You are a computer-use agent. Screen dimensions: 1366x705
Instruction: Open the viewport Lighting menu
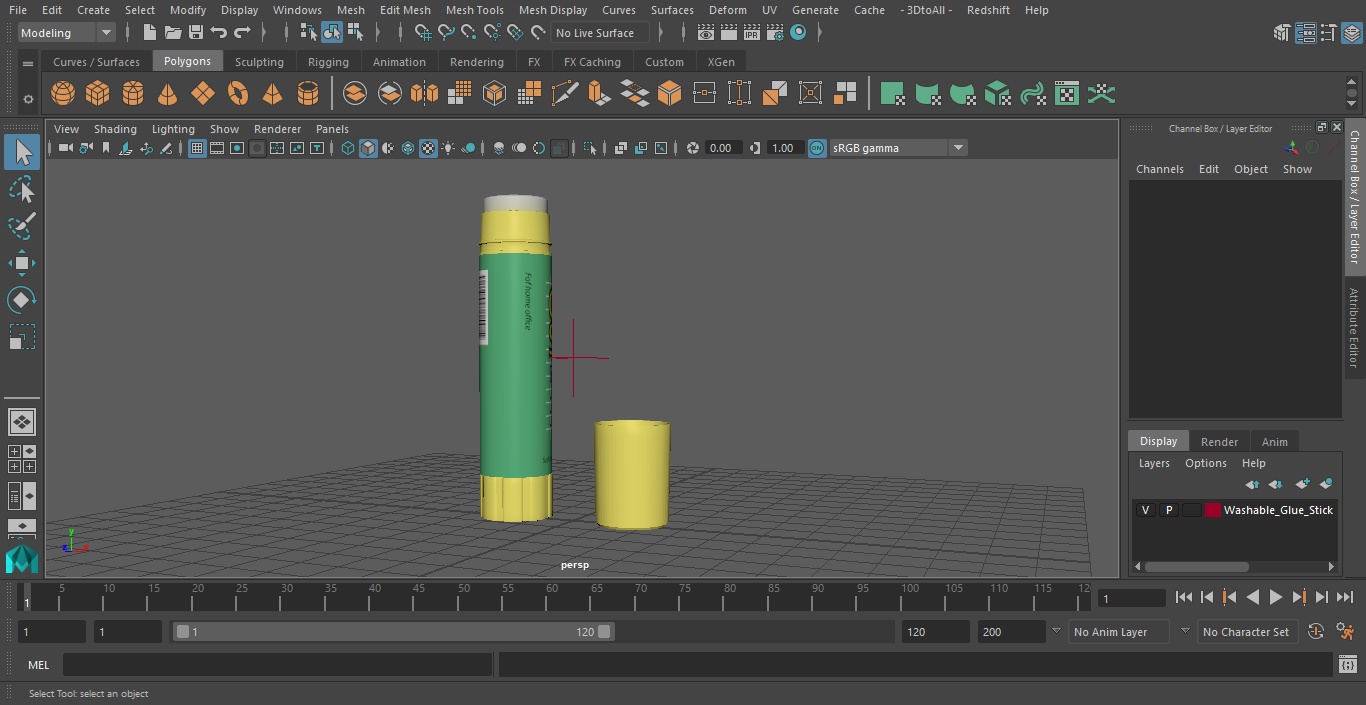[173, 129]
